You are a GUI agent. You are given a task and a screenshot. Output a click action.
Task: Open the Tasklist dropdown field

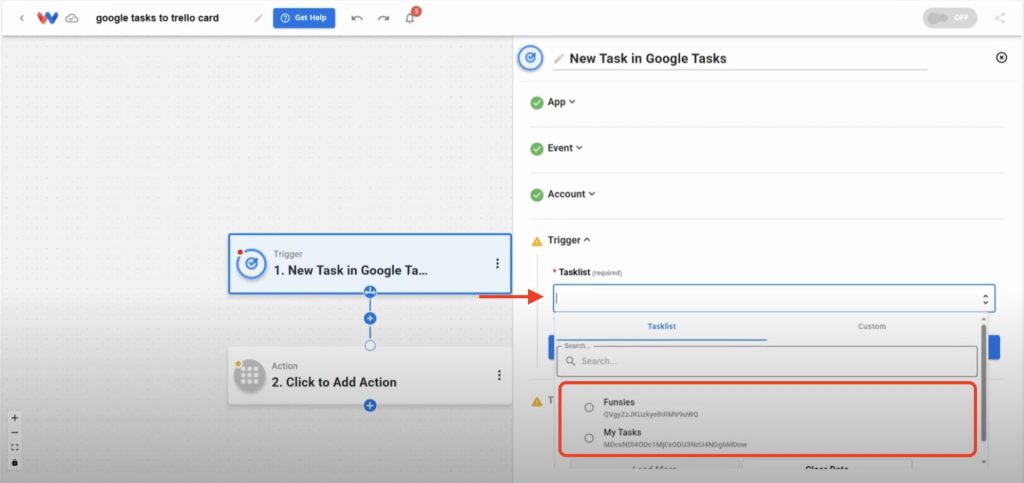click(774, 298)
